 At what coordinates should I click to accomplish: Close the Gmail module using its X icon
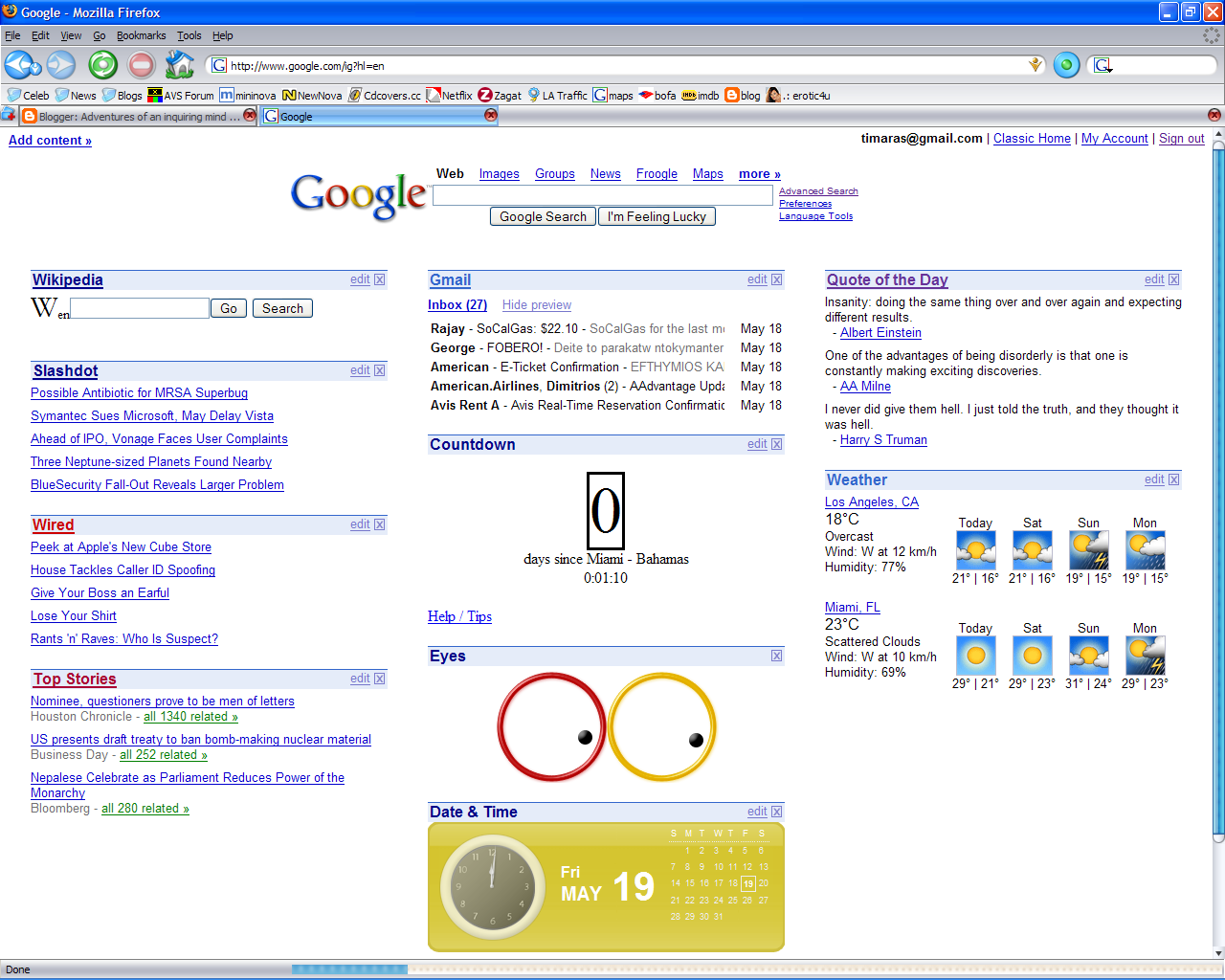(777, 279)
